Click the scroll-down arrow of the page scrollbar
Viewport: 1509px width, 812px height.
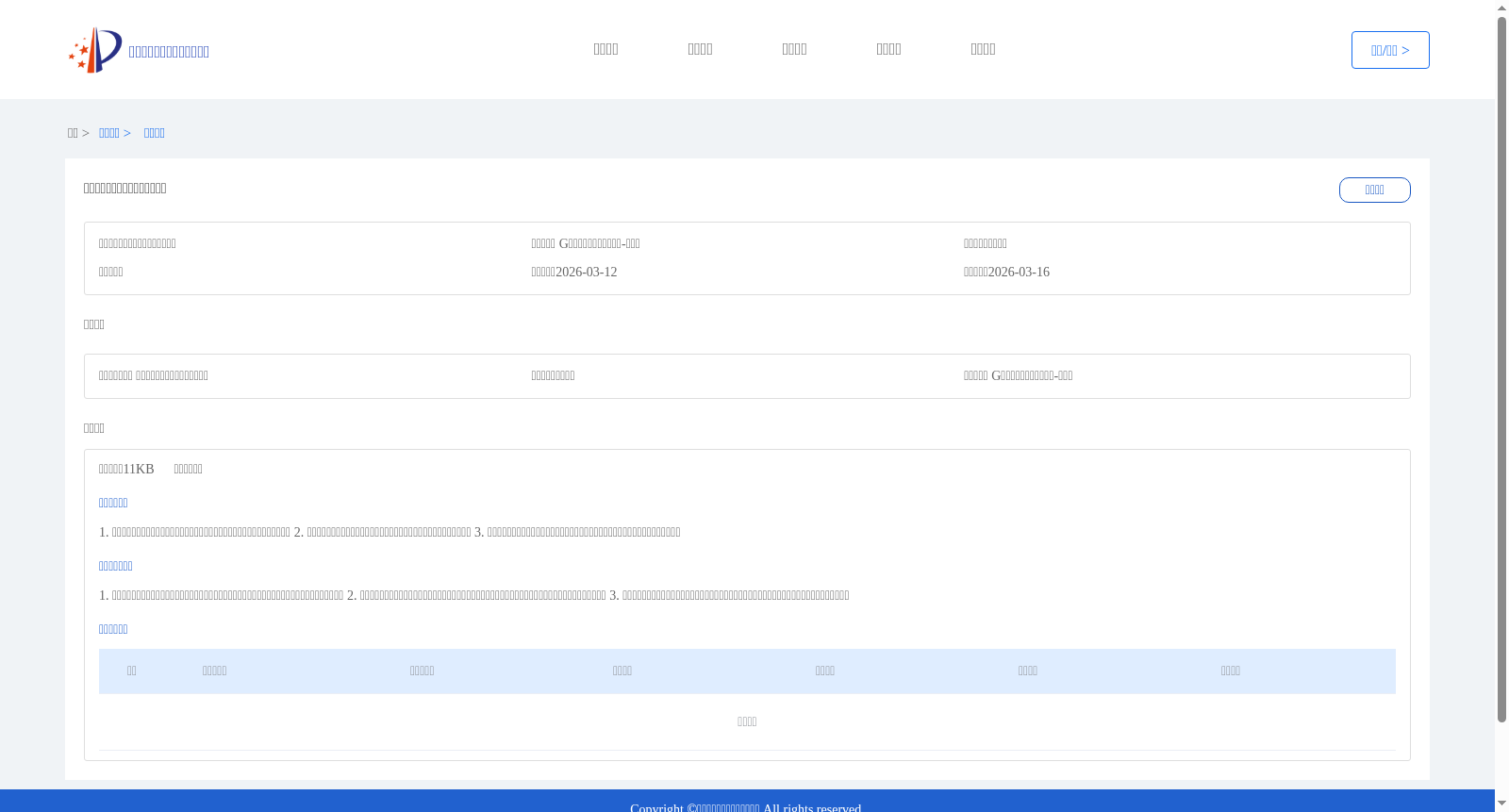(1501, 804)
